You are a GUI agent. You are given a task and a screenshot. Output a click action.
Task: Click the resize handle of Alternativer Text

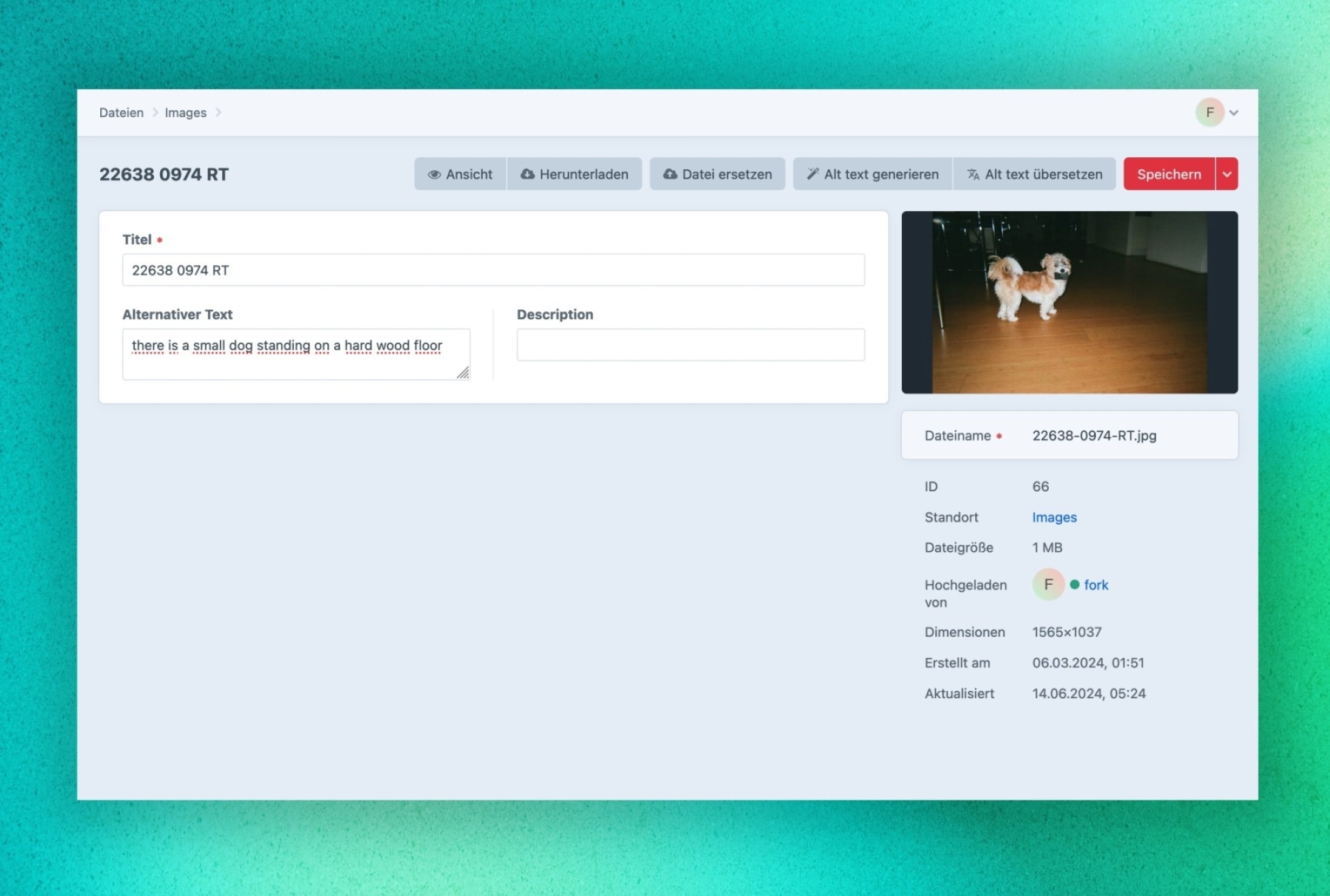pos(463,373)
